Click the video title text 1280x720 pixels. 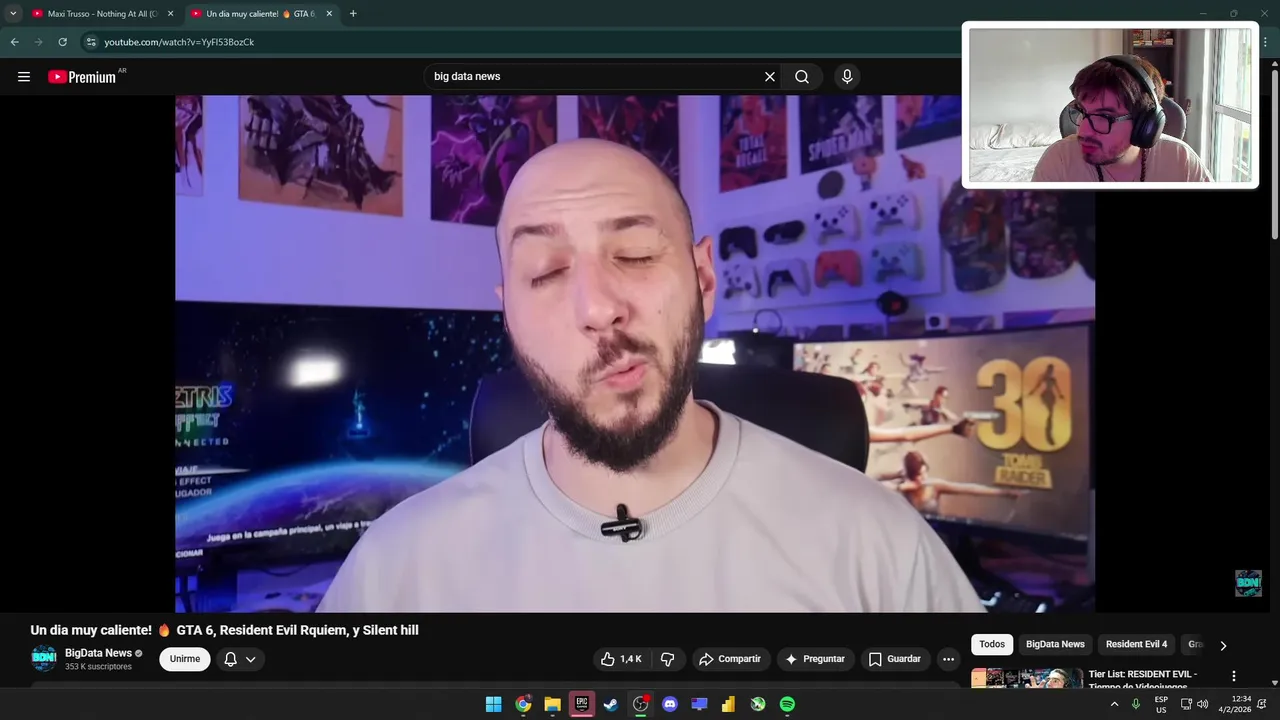(224, 630)
